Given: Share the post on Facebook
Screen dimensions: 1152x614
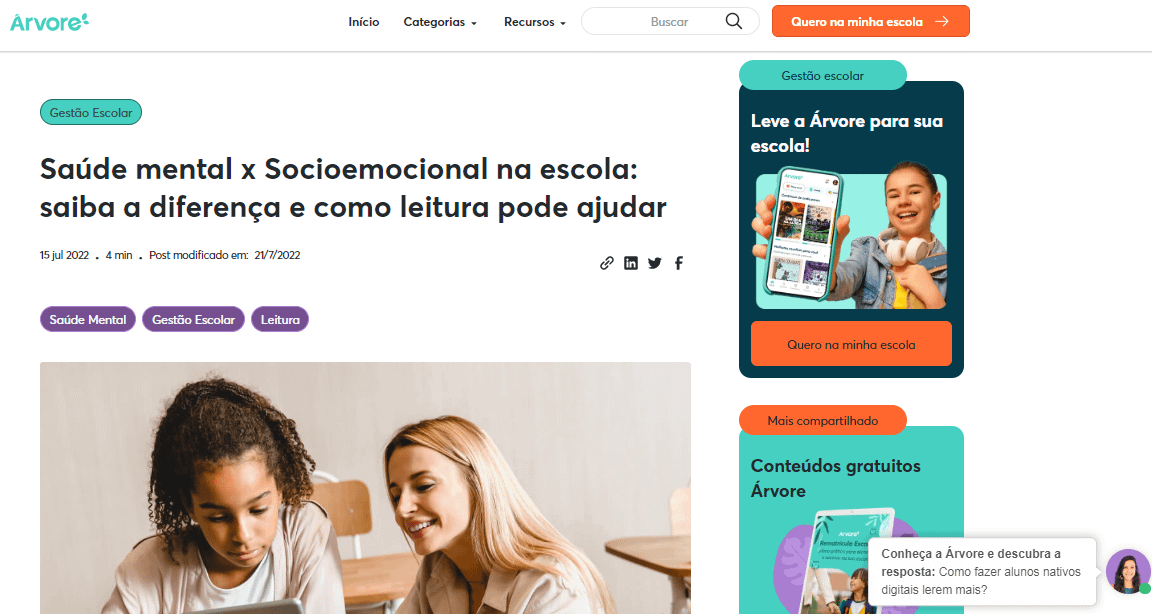Looking at the screenshot, I should [x=679, y=263].
